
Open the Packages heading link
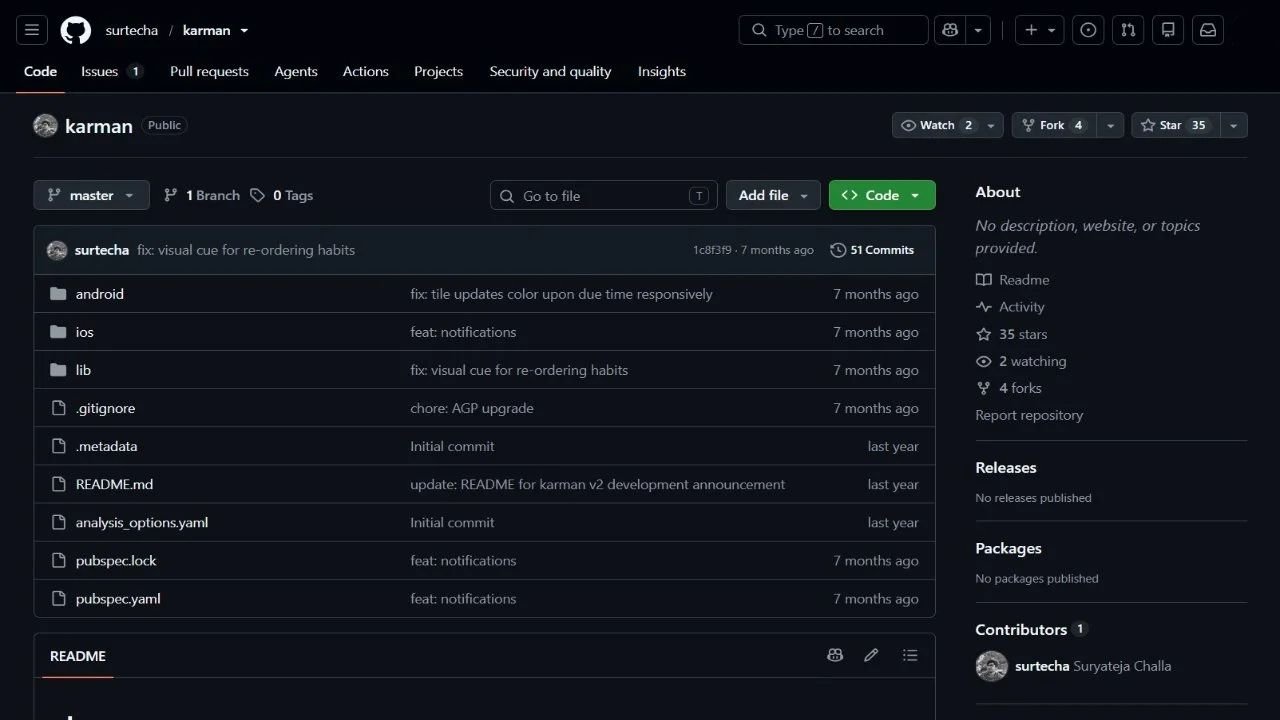point(1008,549)
